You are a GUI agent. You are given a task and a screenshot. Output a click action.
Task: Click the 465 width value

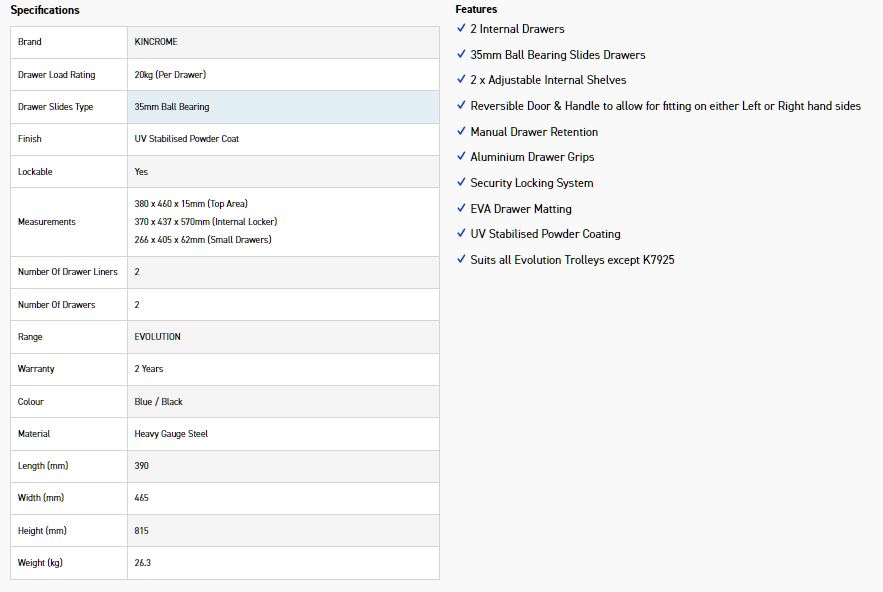[x=141, y=498]
